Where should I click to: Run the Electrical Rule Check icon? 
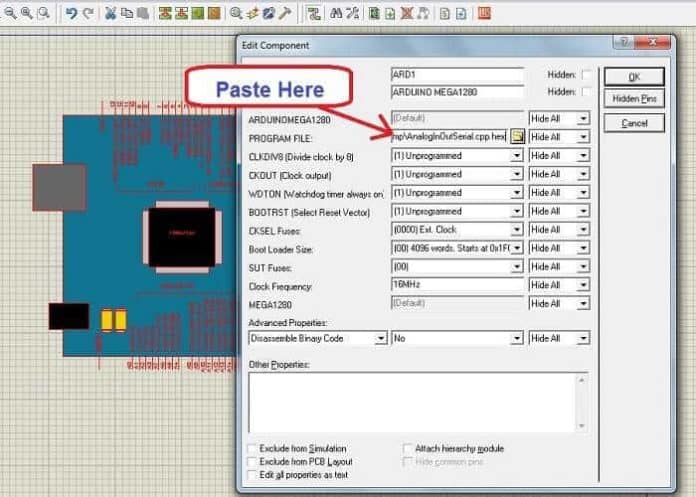(461, 13)
